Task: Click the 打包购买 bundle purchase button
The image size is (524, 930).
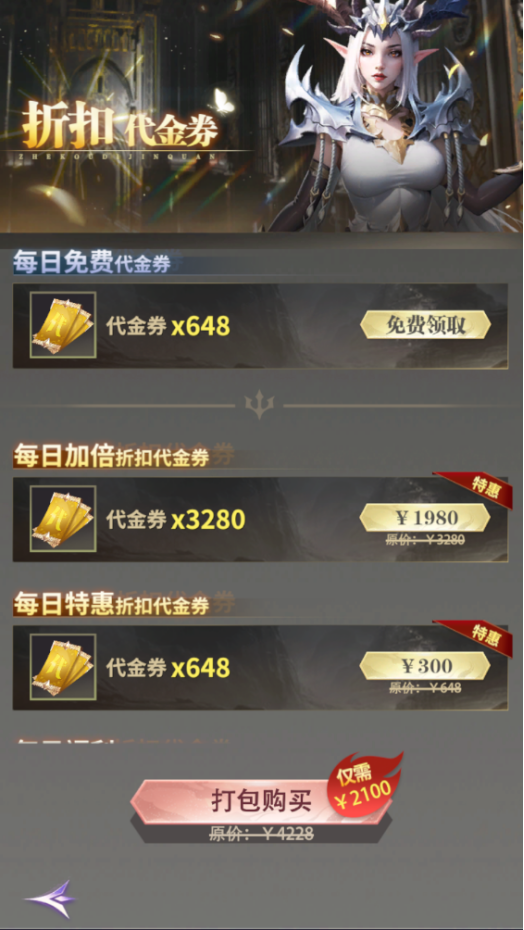Action: click(261, 801)
